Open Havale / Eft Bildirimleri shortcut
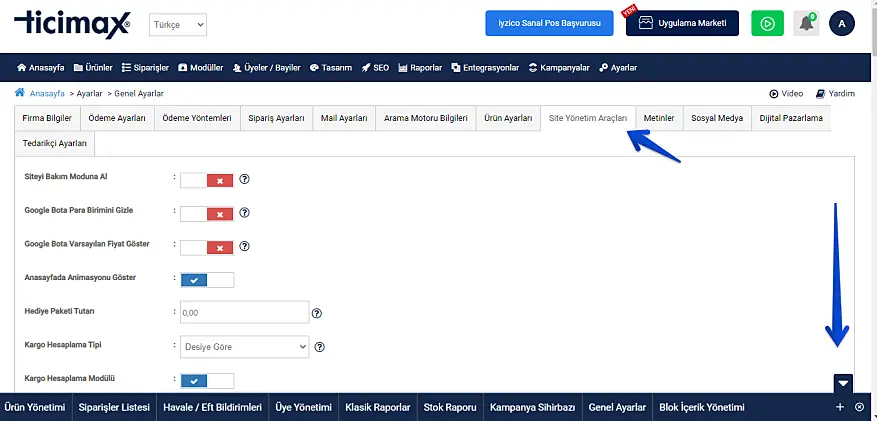The image size is (877, 421). [213, 407]
